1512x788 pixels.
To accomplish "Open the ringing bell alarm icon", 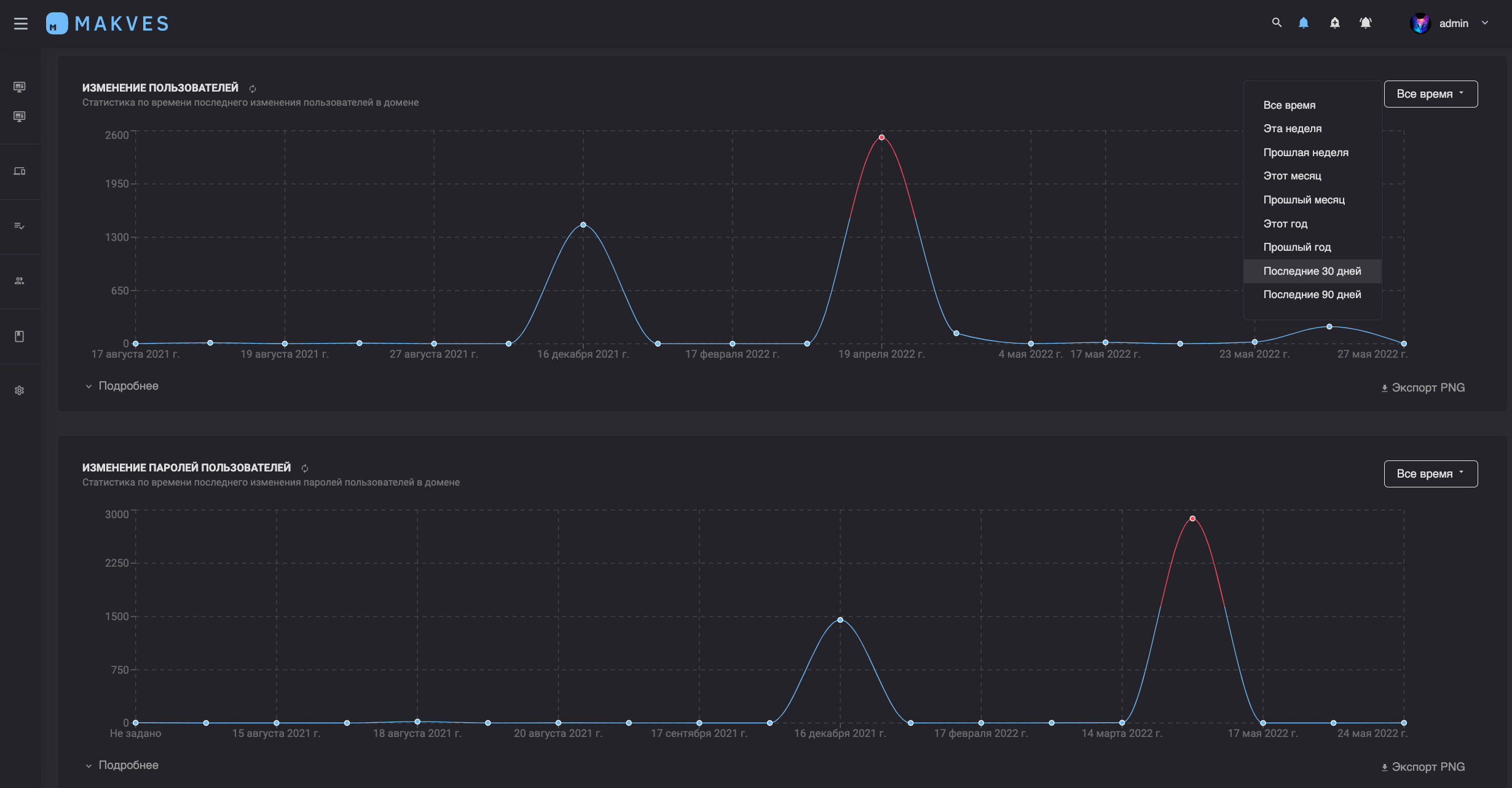I will 1366,23.
